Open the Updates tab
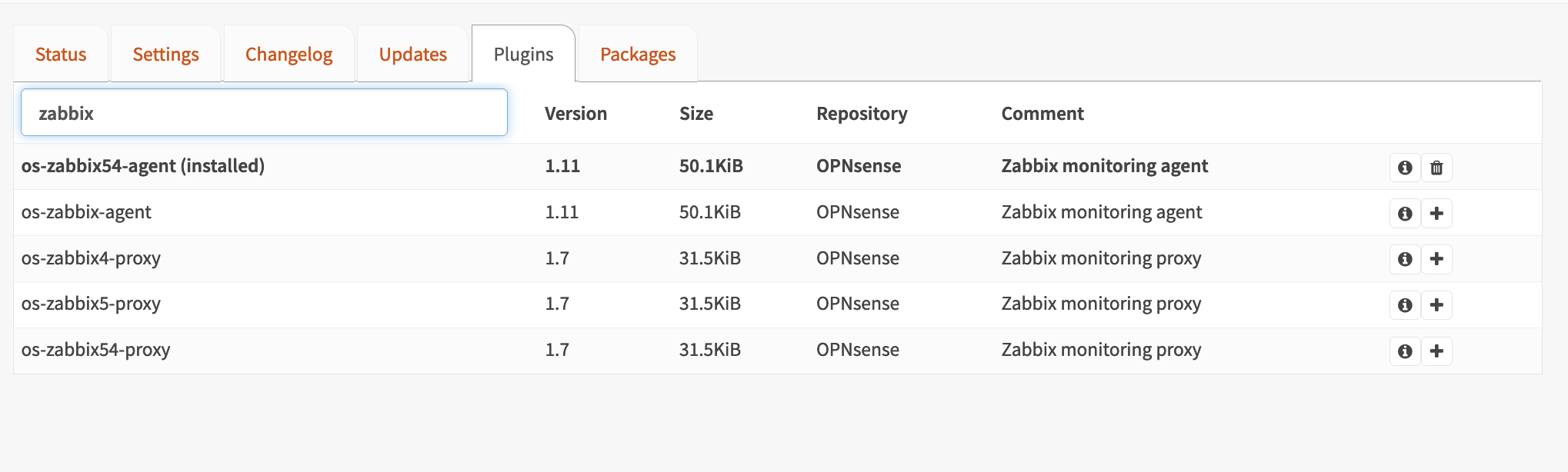 click(412, 54)
